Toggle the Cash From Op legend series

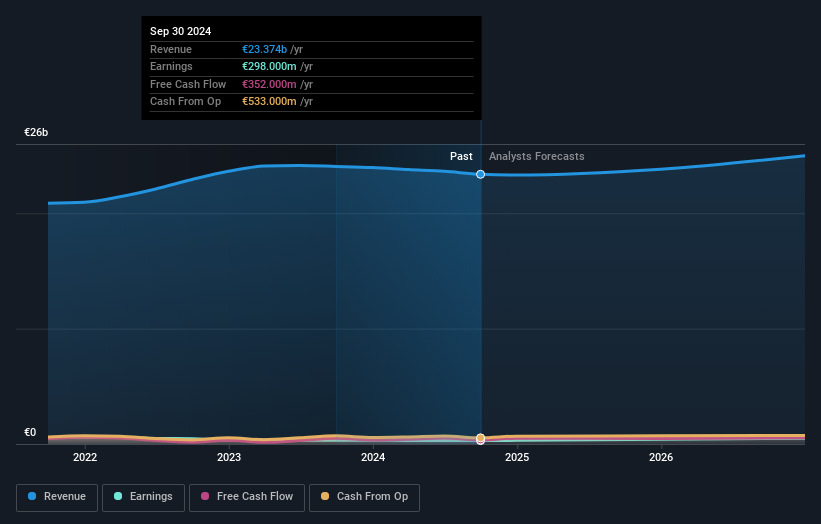[x=364, y=497]
